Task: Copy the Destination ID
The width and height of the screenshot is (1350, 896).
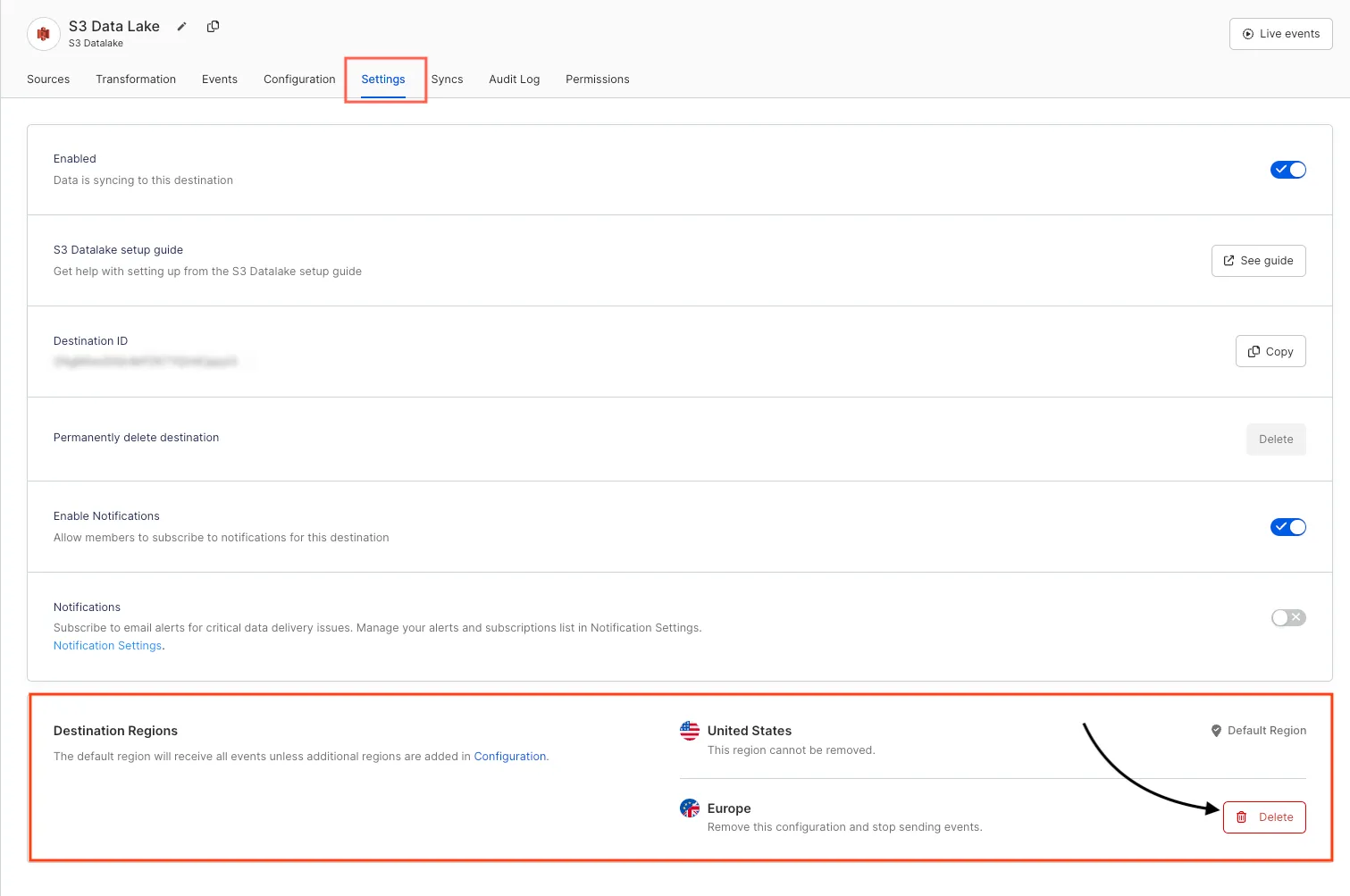Action: (x=1270, y=351)
